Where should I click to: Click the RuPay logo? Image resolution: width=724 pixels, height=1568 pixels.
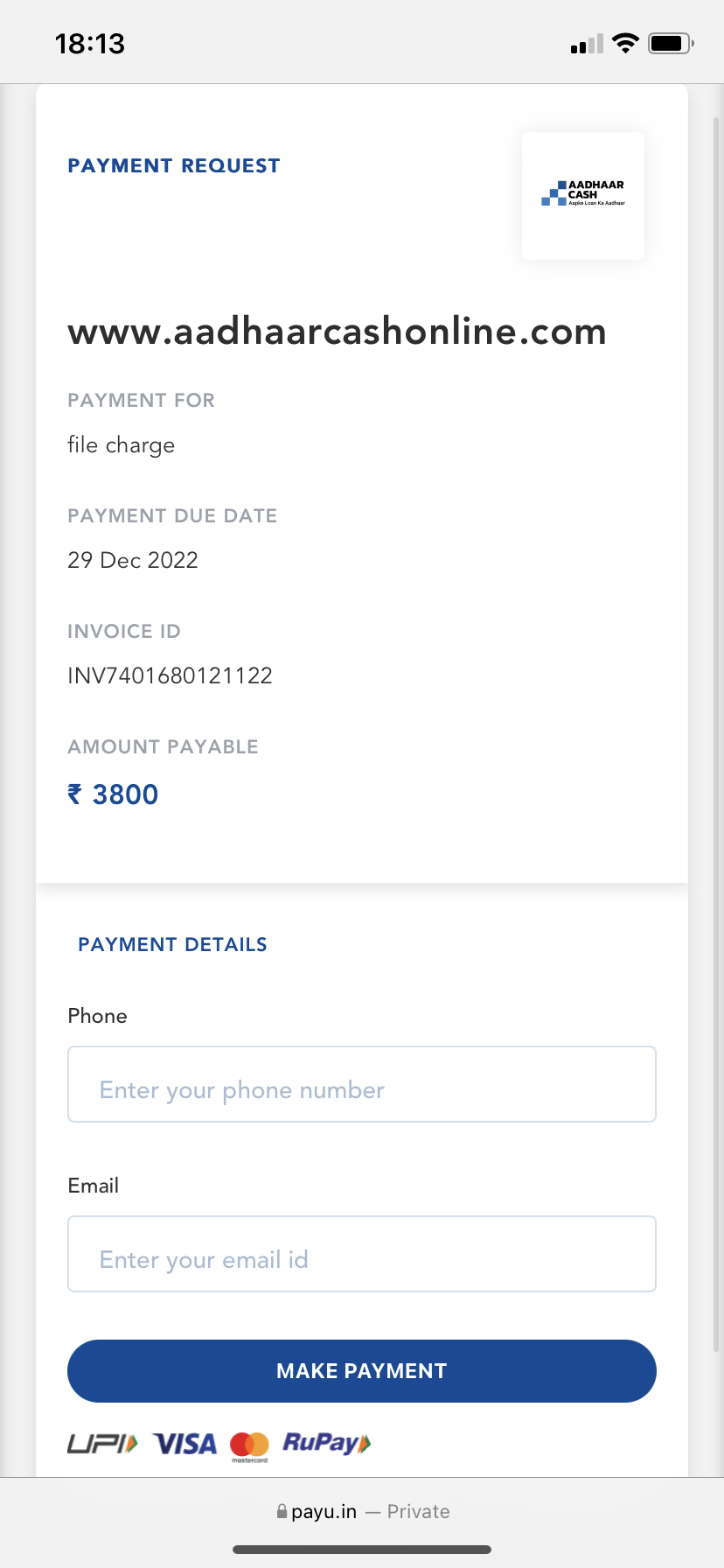[327, 1443]
